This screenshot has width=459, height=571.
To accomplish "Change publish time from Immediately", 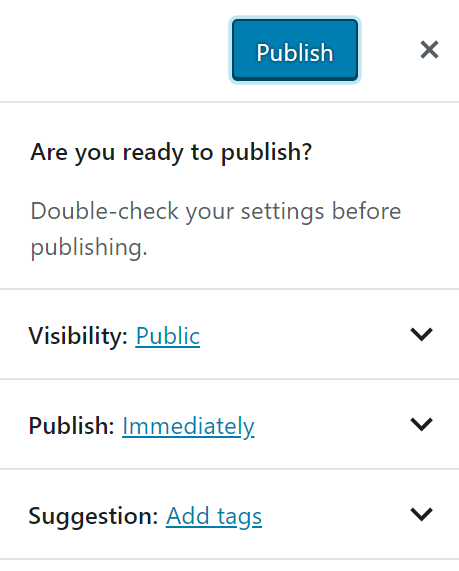I will click(188, 426).
